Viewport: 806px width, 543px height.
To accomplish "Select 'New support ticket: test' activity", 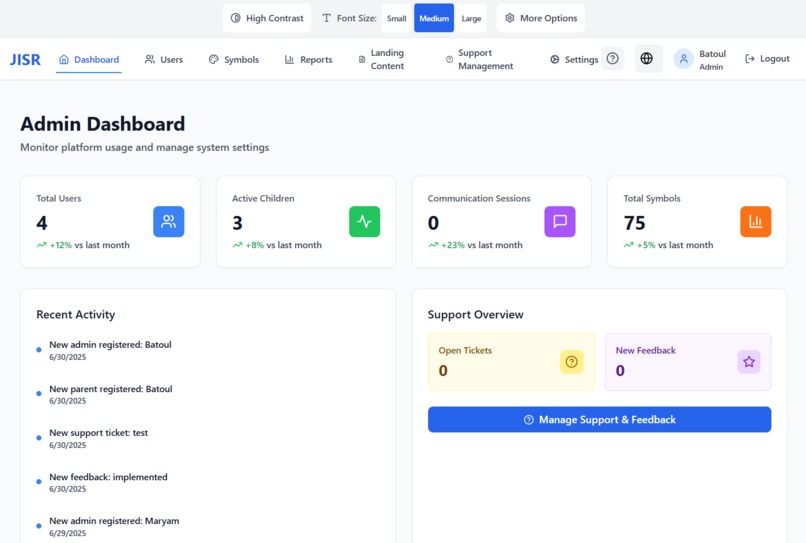I will pos(99,439).
